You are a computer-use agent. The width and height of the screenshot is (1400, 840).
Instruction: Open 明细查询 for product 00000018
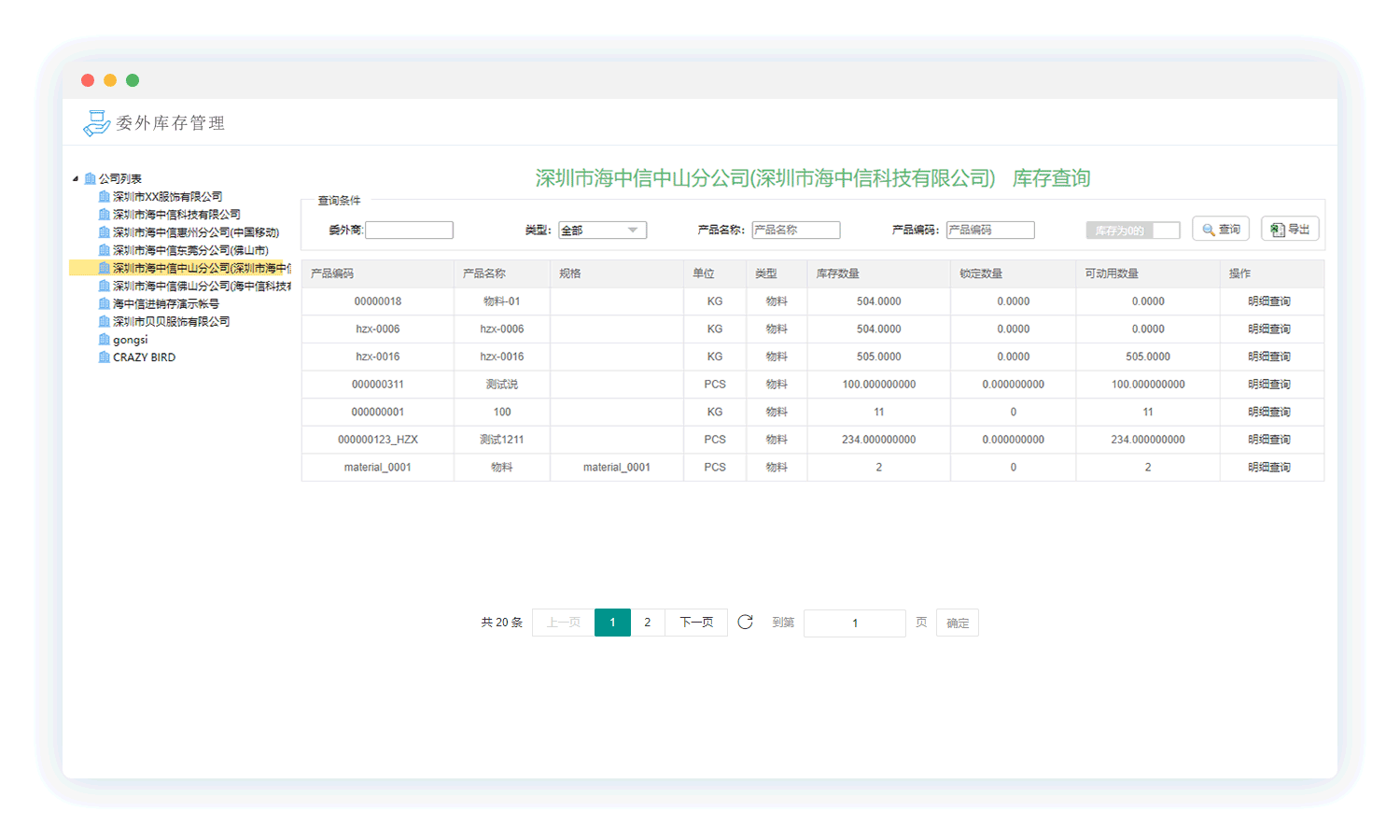pyautogui.click(x=1268, y=301)
